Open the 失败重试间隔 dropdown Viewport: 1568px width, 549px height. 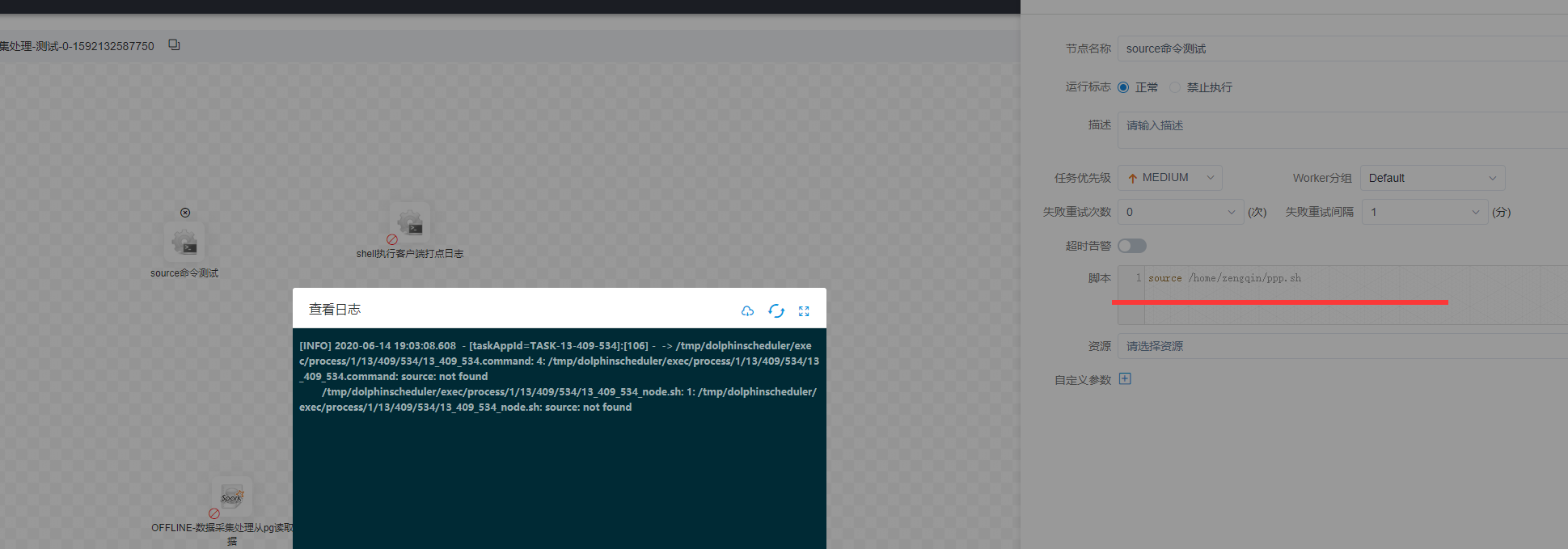point(1425,212)
